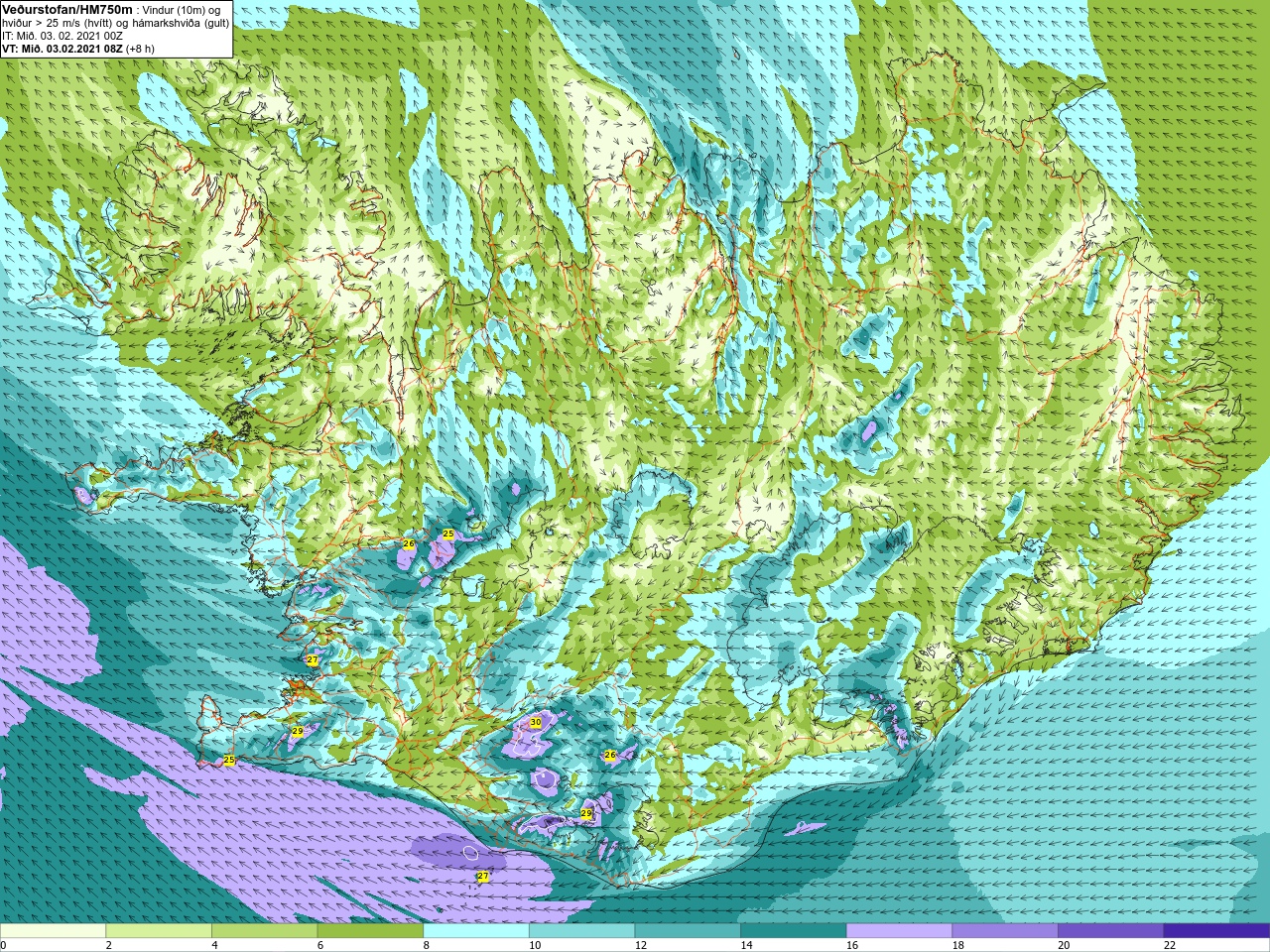Click the turquoise 10–12 m/s legend swatch
The image size is (1270, 952).
[x=581, y=930]
